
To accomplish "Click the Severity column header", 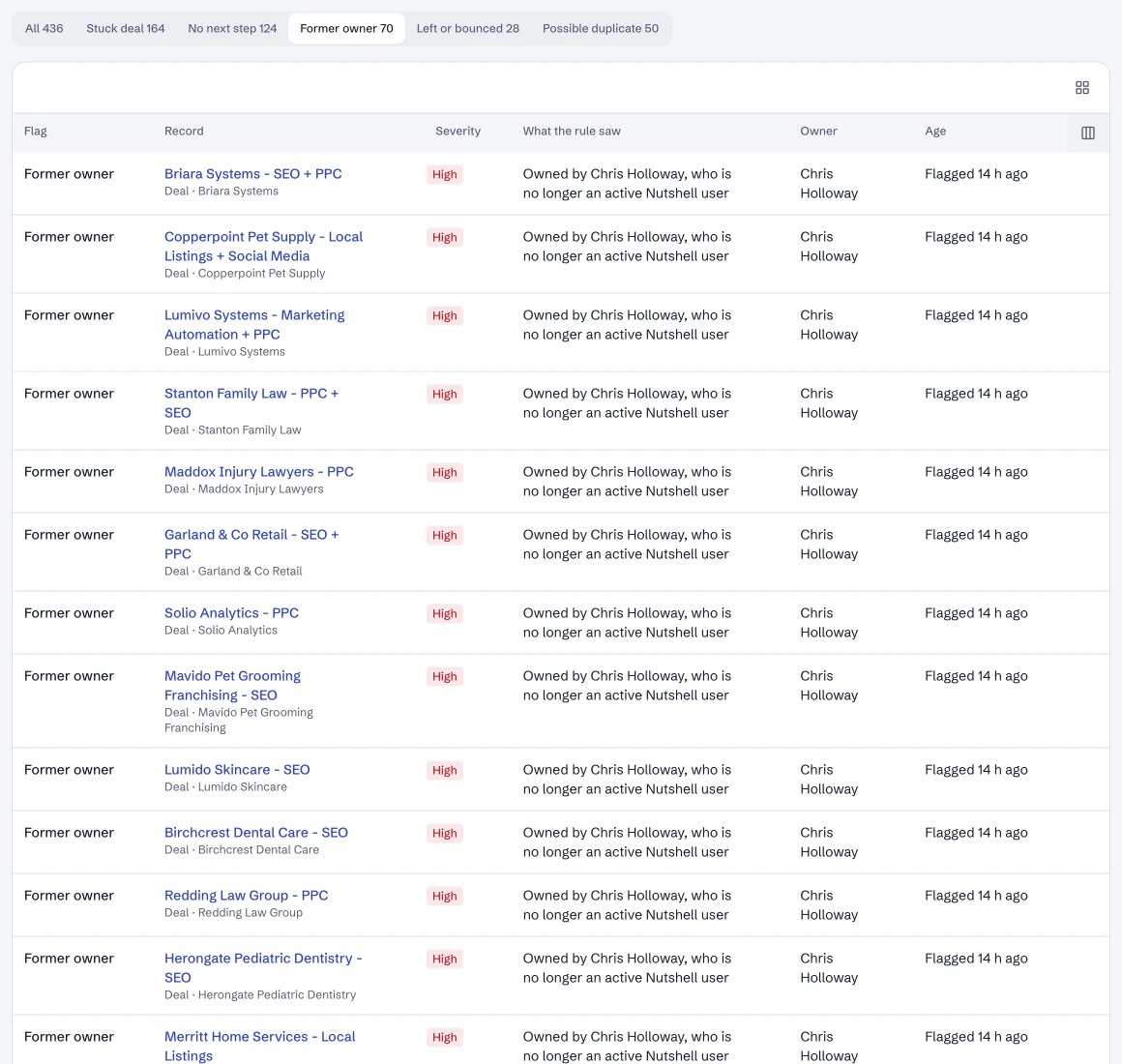I will coord(458,131).
